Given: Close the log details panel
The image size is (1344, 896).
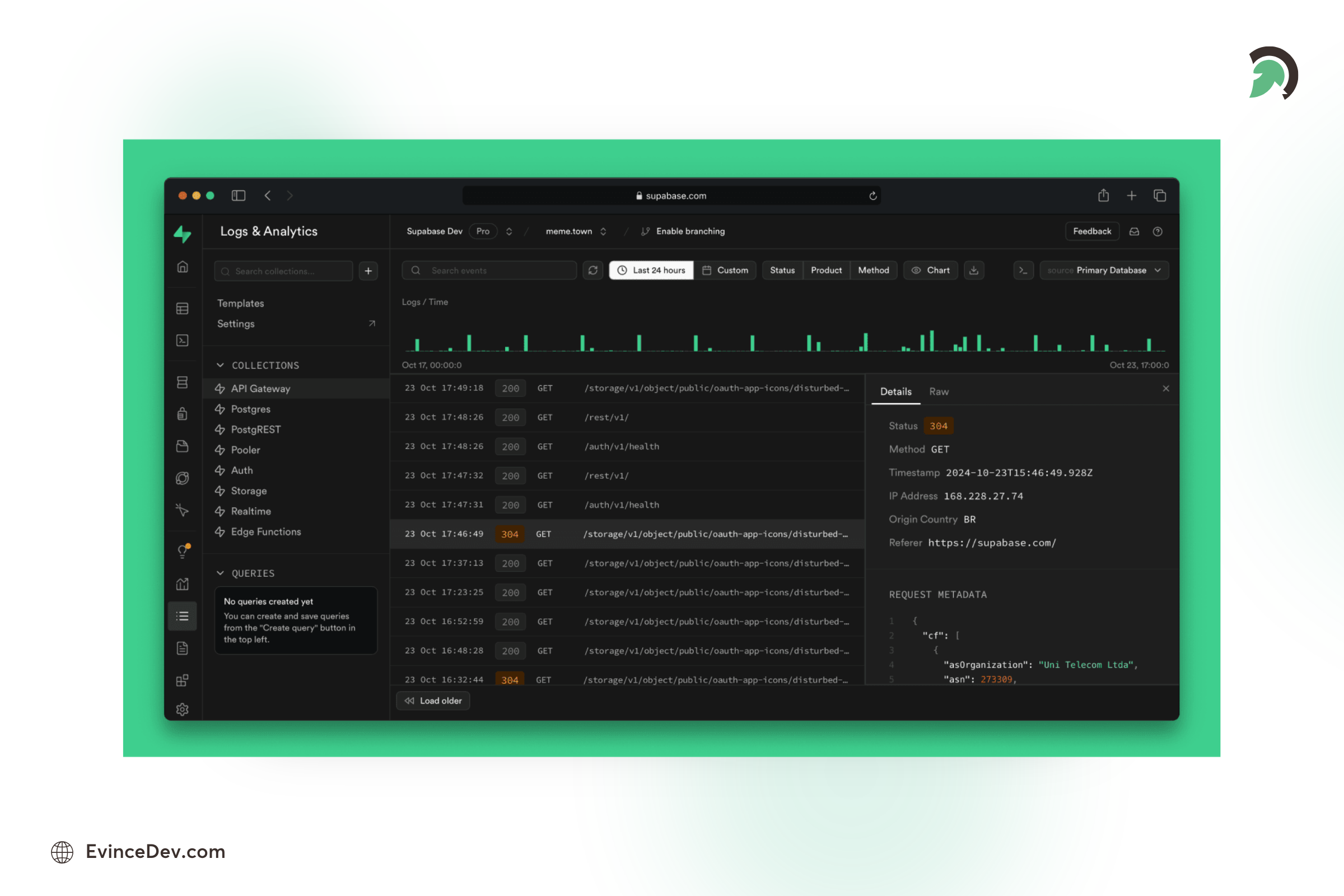Looking at the screenshot, I should pyautogui.click(x=1166, y=389).
